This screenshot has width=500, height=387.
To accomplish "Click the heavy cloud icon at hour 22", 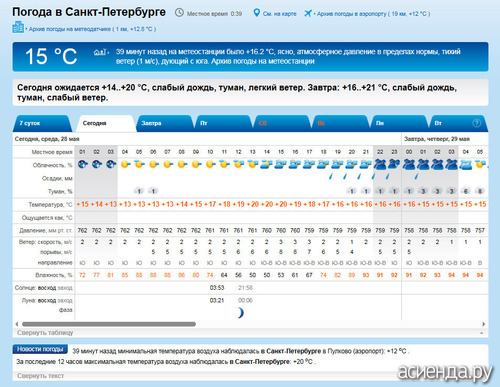I will coord(380,164).
